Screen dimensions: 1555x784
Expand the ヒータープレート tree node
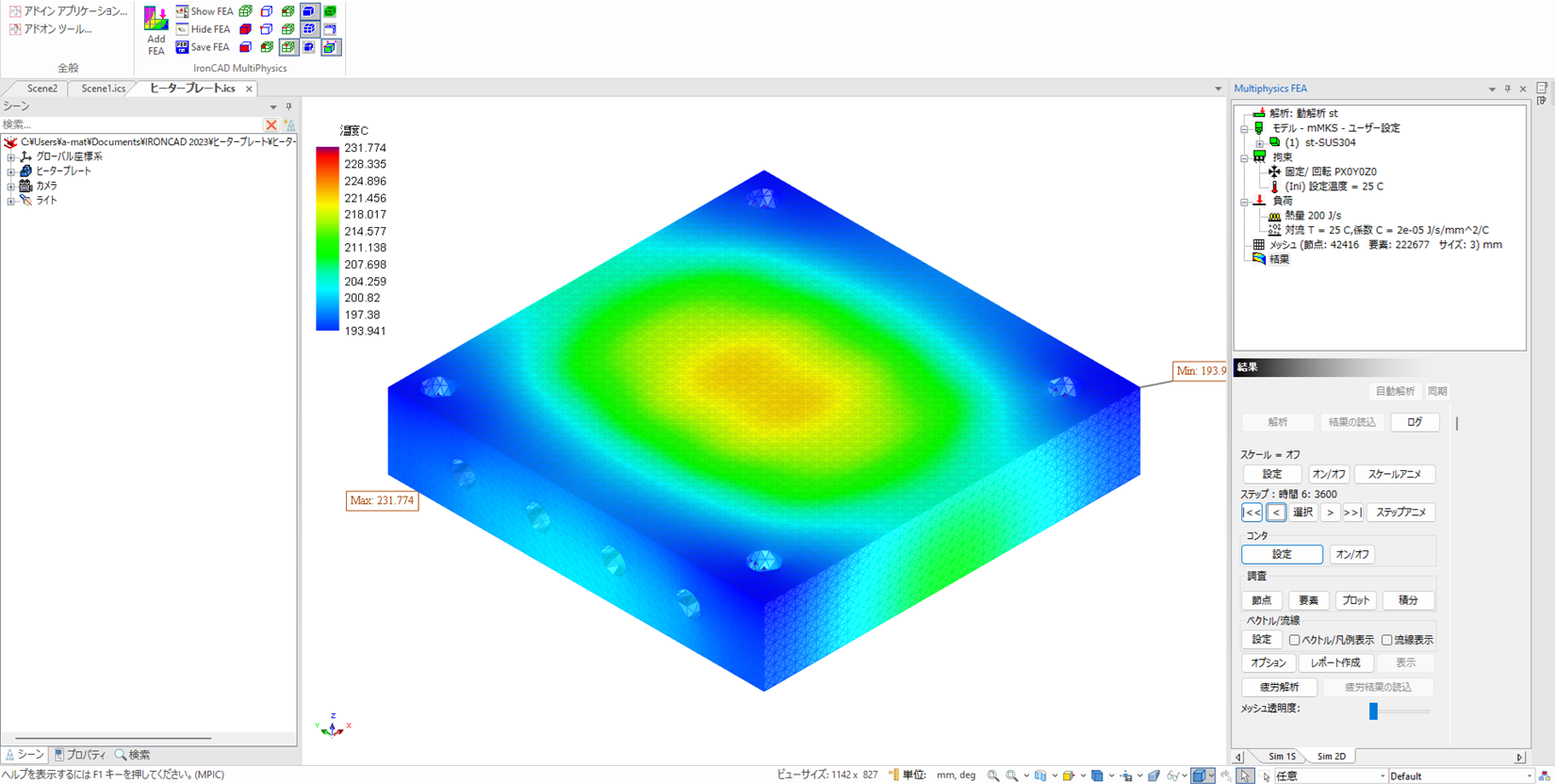coord(10,171)
